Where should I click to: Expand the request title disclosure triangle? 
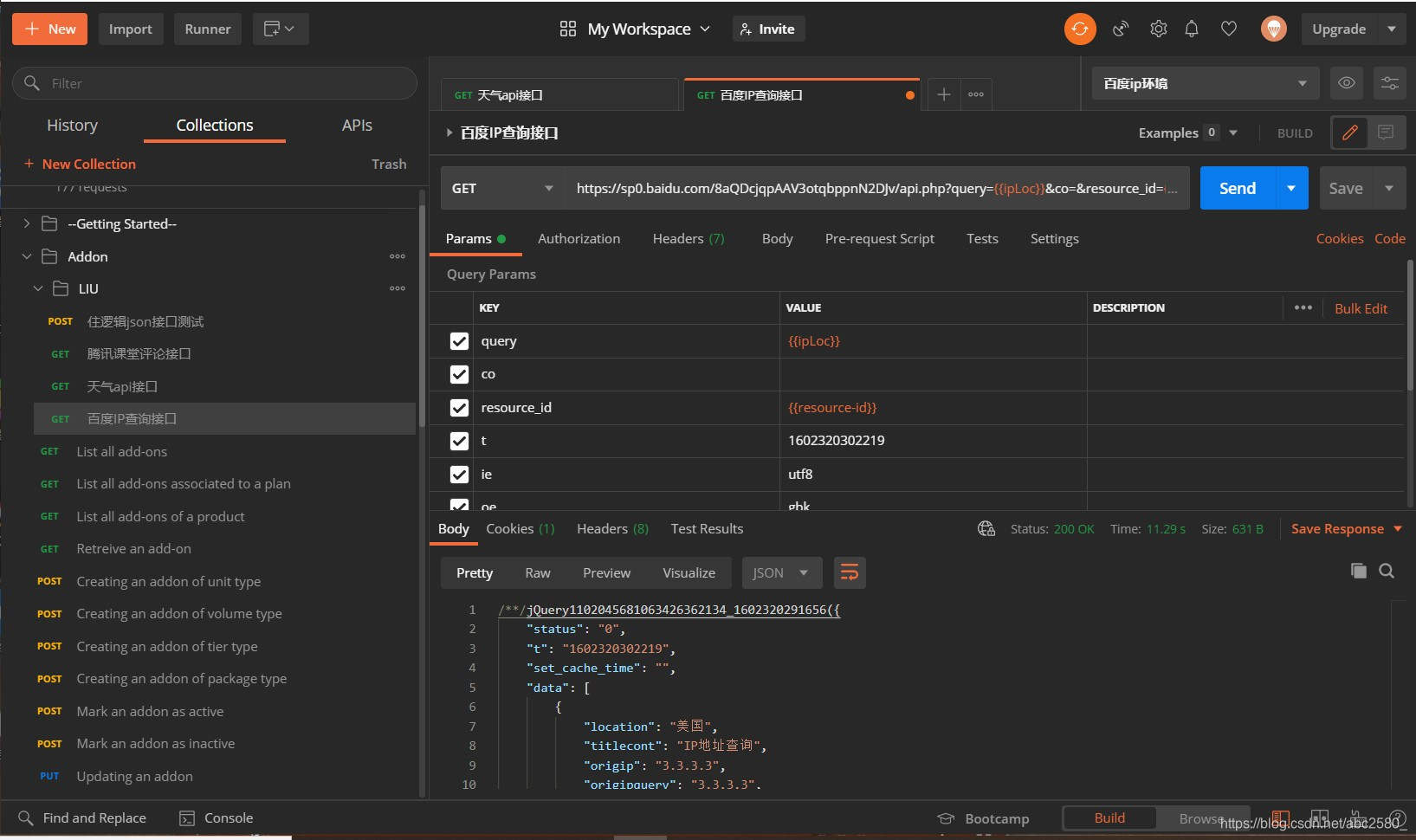[449, 132]
